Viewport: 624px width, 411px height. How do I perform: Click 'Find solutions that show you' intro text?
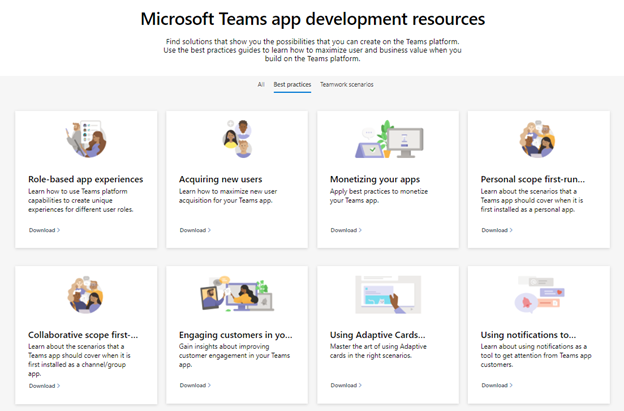pos(312,50)
